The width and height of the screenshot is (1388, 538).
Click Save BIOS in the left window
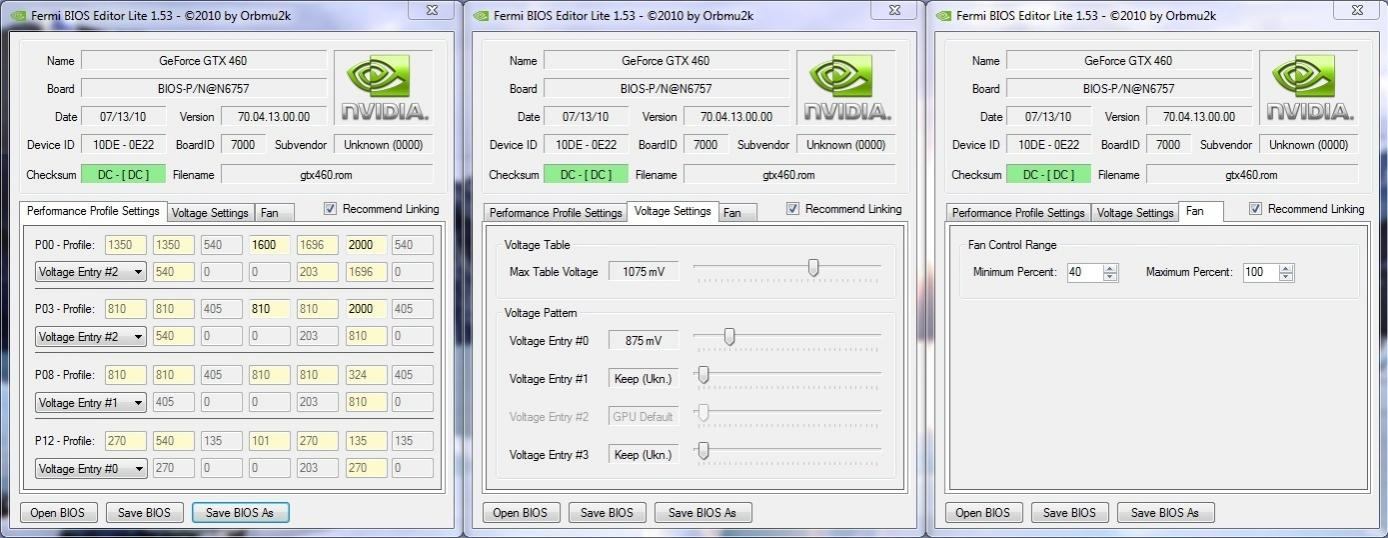click(x=144, y=513)
